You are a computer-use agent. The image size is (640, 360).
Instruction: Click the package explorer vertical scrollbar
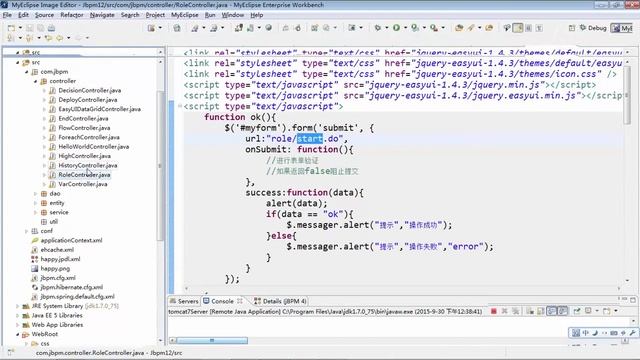click(160, 165)
